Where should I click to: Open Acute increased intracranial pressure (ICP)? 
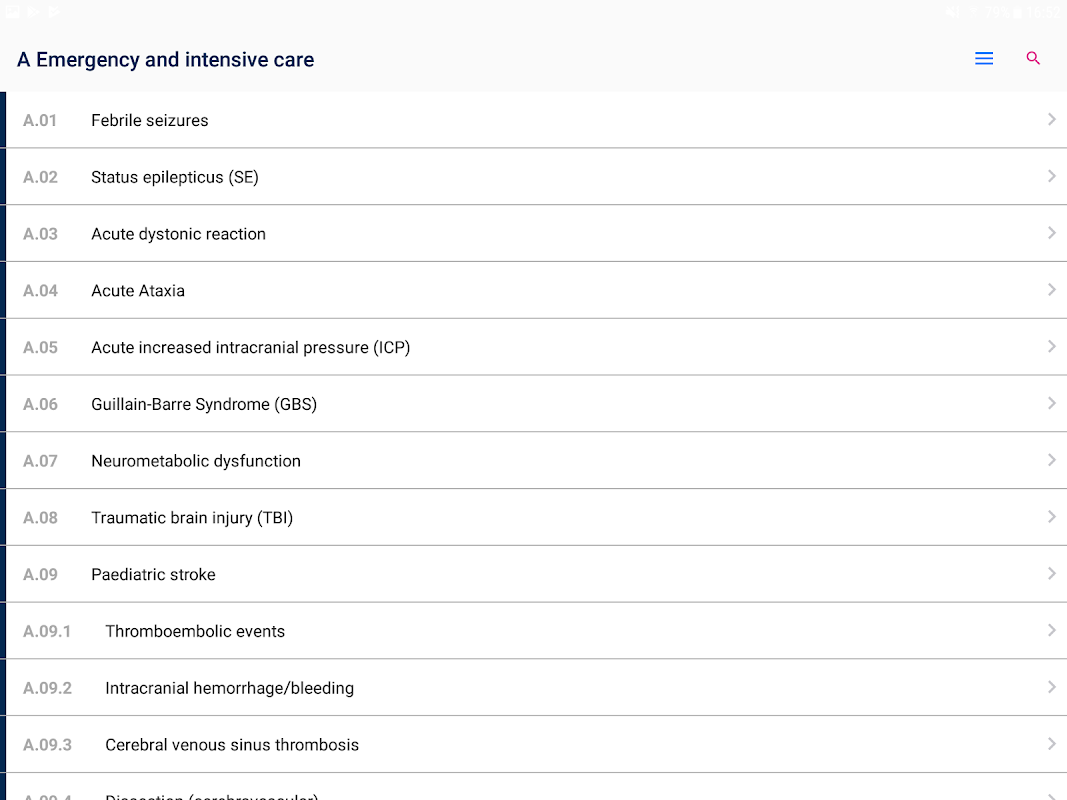click(250, 348)
